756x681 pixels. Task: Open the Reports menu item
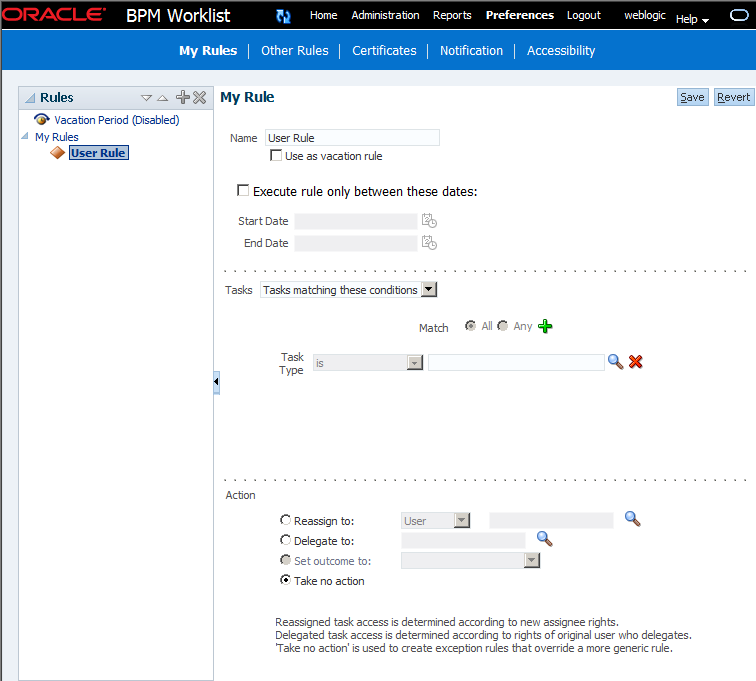(x=452, y=15)
